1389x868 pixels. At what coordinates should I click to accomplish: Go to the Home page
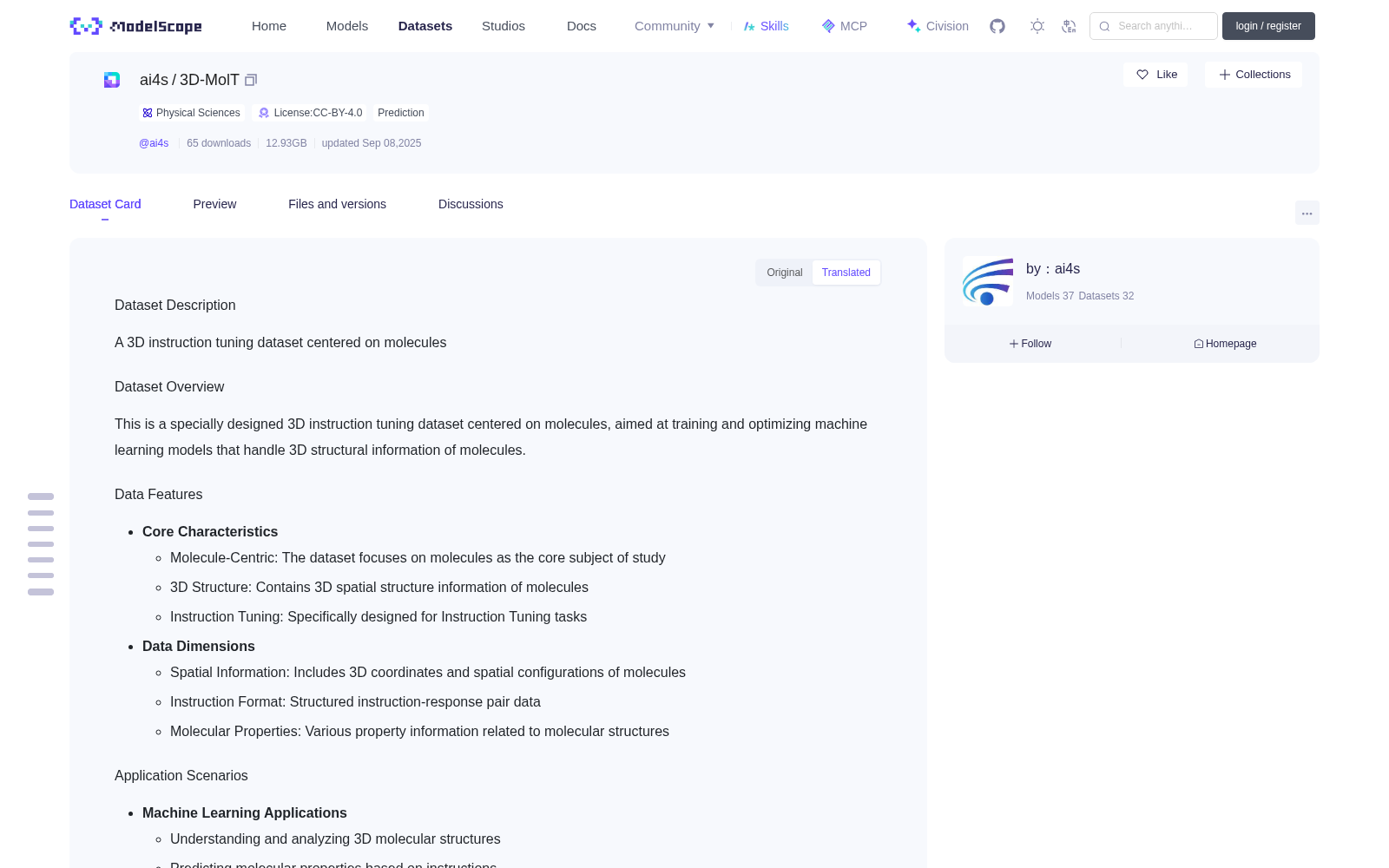click(x=269, y=26)
